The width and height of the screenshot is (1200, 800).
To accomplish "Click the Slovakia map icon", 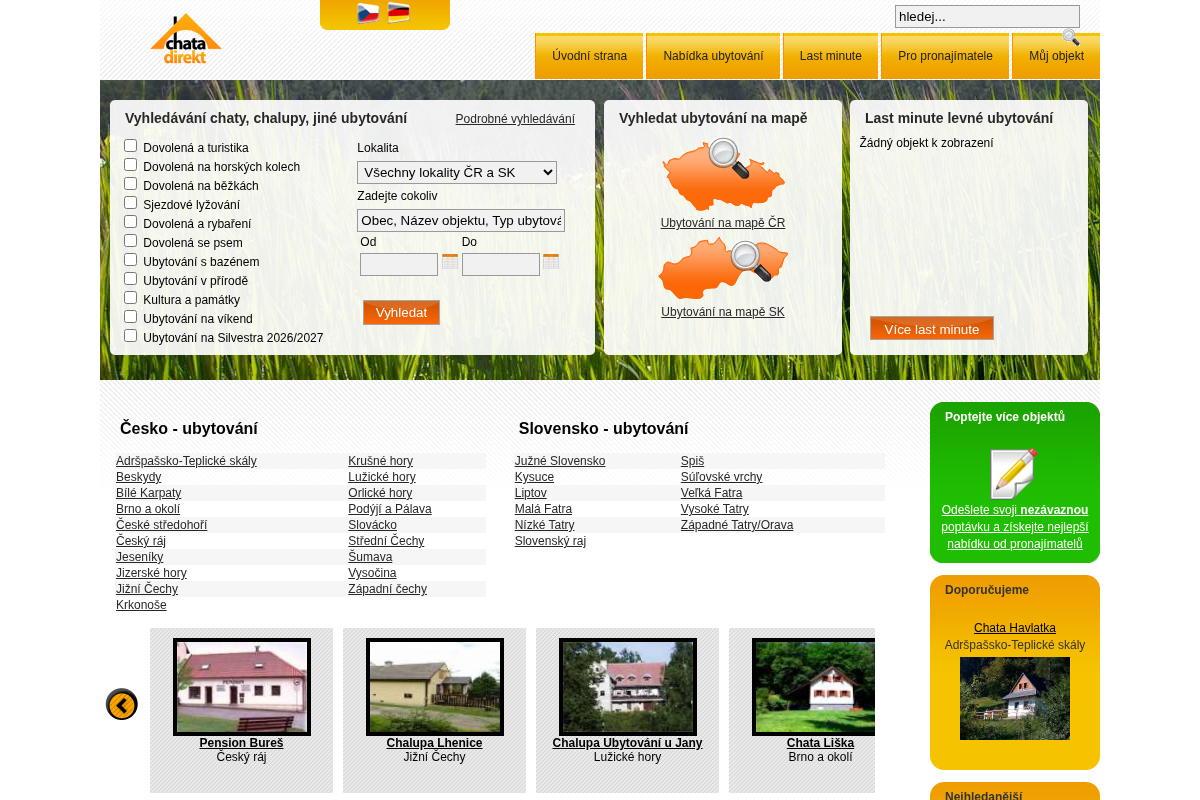I will pyautogui.click(x=723, y=268).
